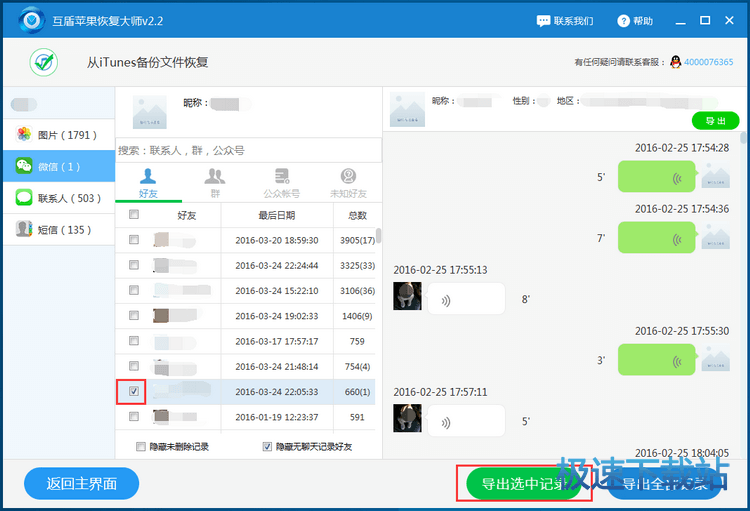Enable 隐藏未删除记录 checkbox

coord(141,446)
